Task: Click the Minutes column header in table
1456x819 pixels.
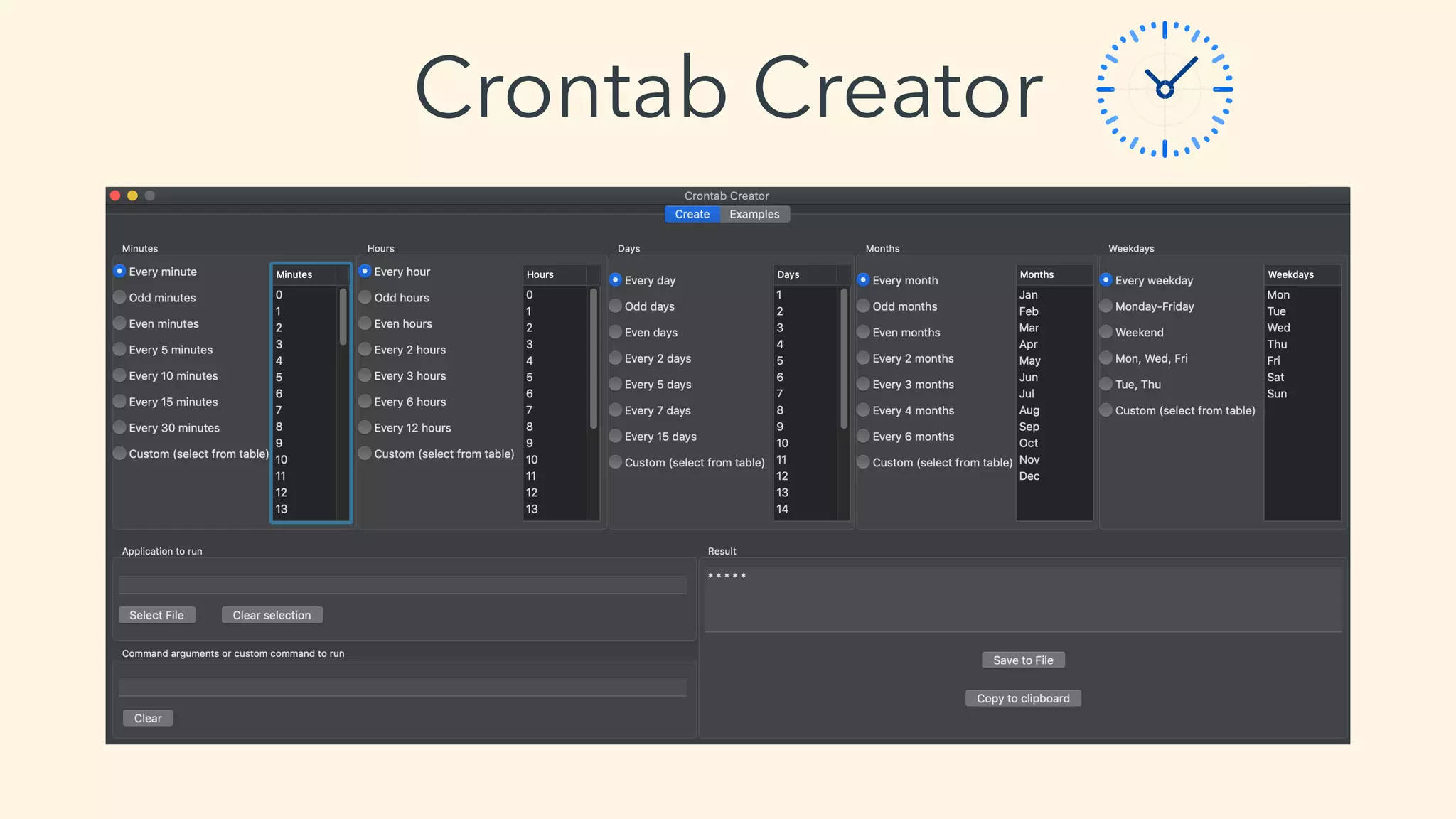Action: [305, 274]
